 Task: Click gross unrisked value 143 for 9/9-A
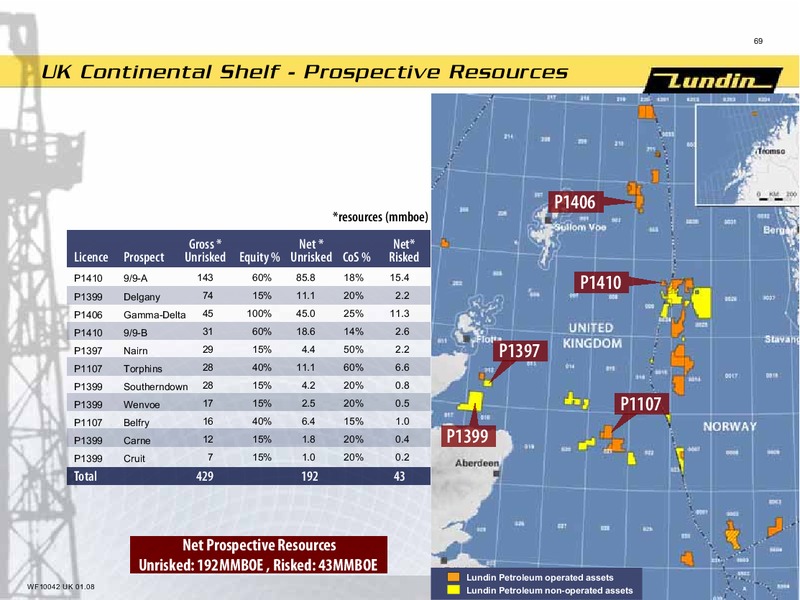(x=205, y=278)
